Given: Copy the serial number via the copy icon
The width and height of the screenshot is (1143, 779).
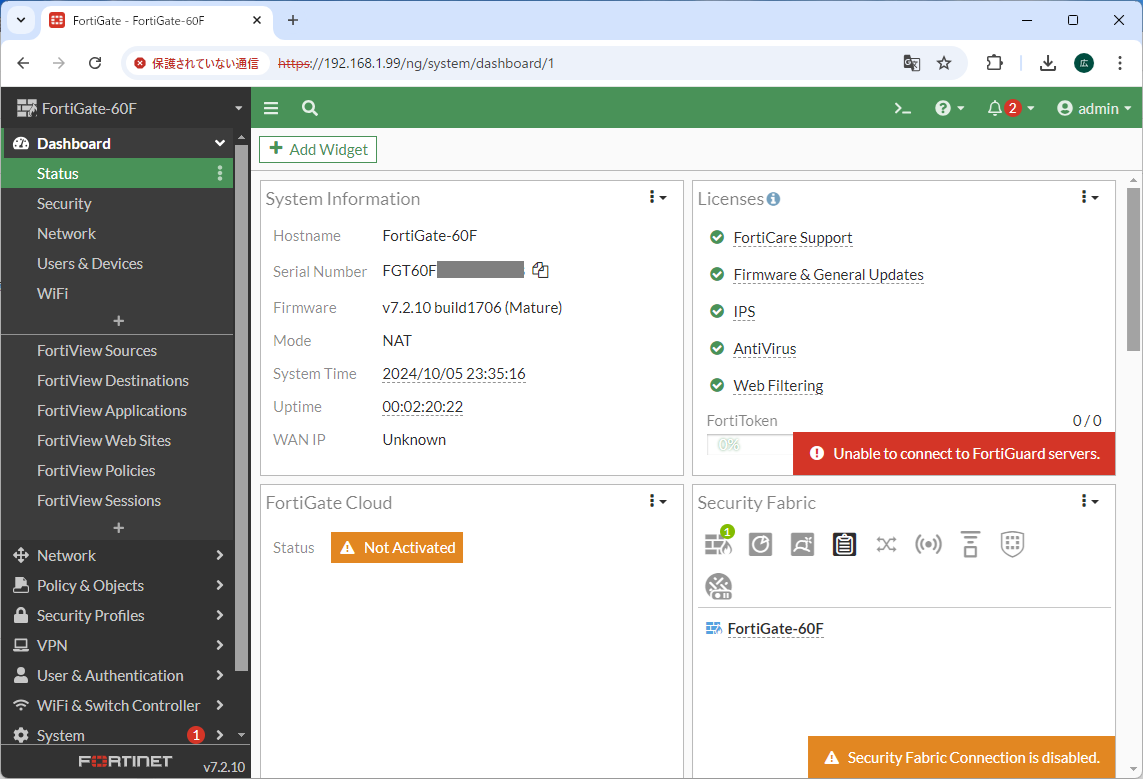Looking at the screenshot, I should (x=540, y=270).
